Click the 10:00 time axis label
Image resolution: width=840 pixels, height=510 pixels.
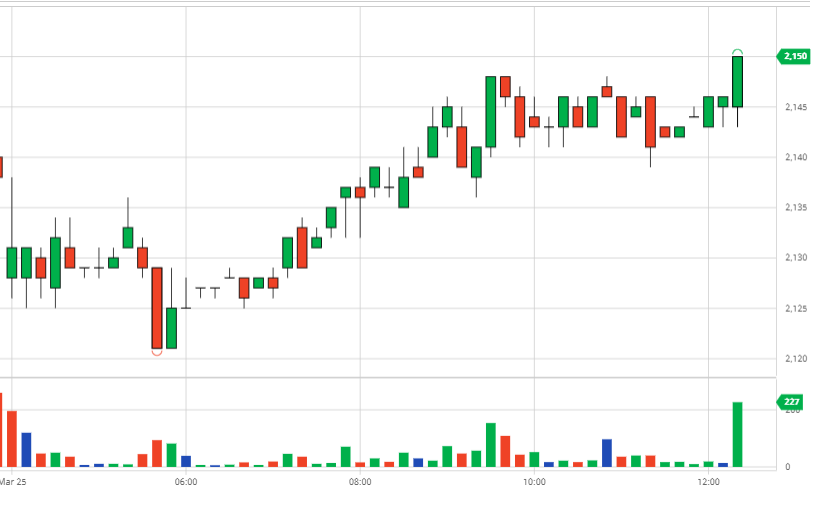(x=534, y=482)
